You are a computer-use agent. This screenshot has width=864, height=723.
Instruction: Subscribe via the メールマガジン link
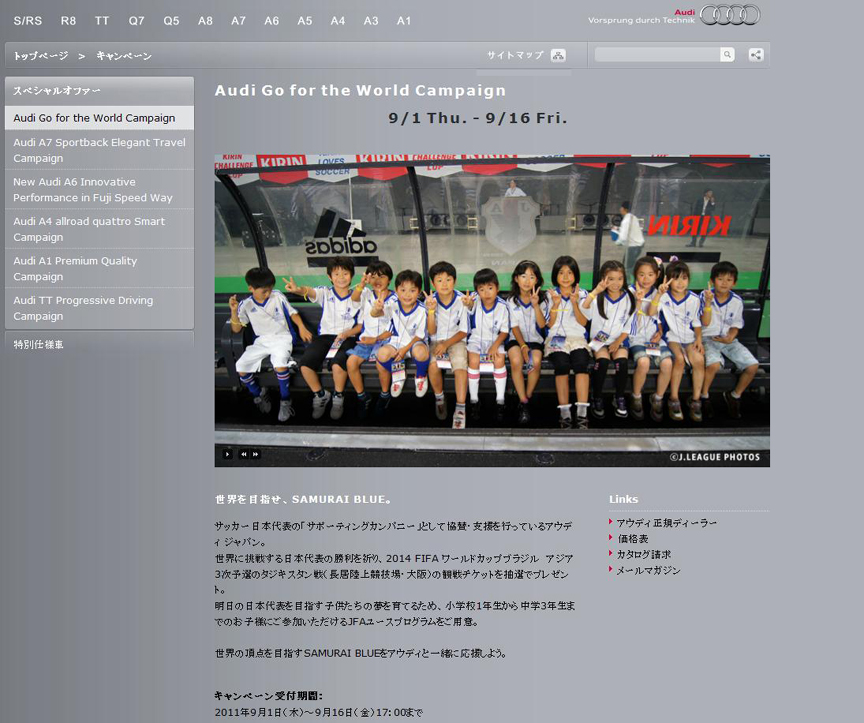click(x=648, y=570)
